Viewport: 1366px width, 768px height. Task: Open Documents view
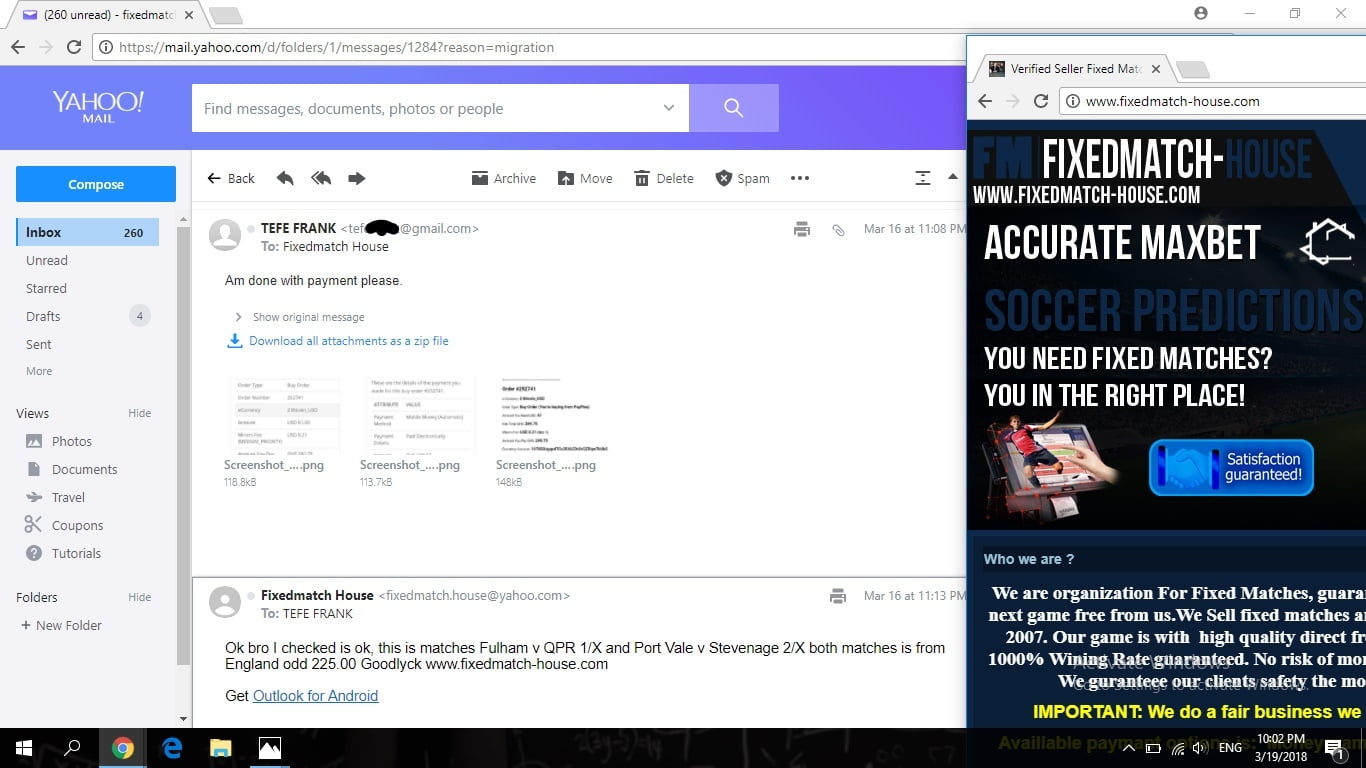[84, 469]
